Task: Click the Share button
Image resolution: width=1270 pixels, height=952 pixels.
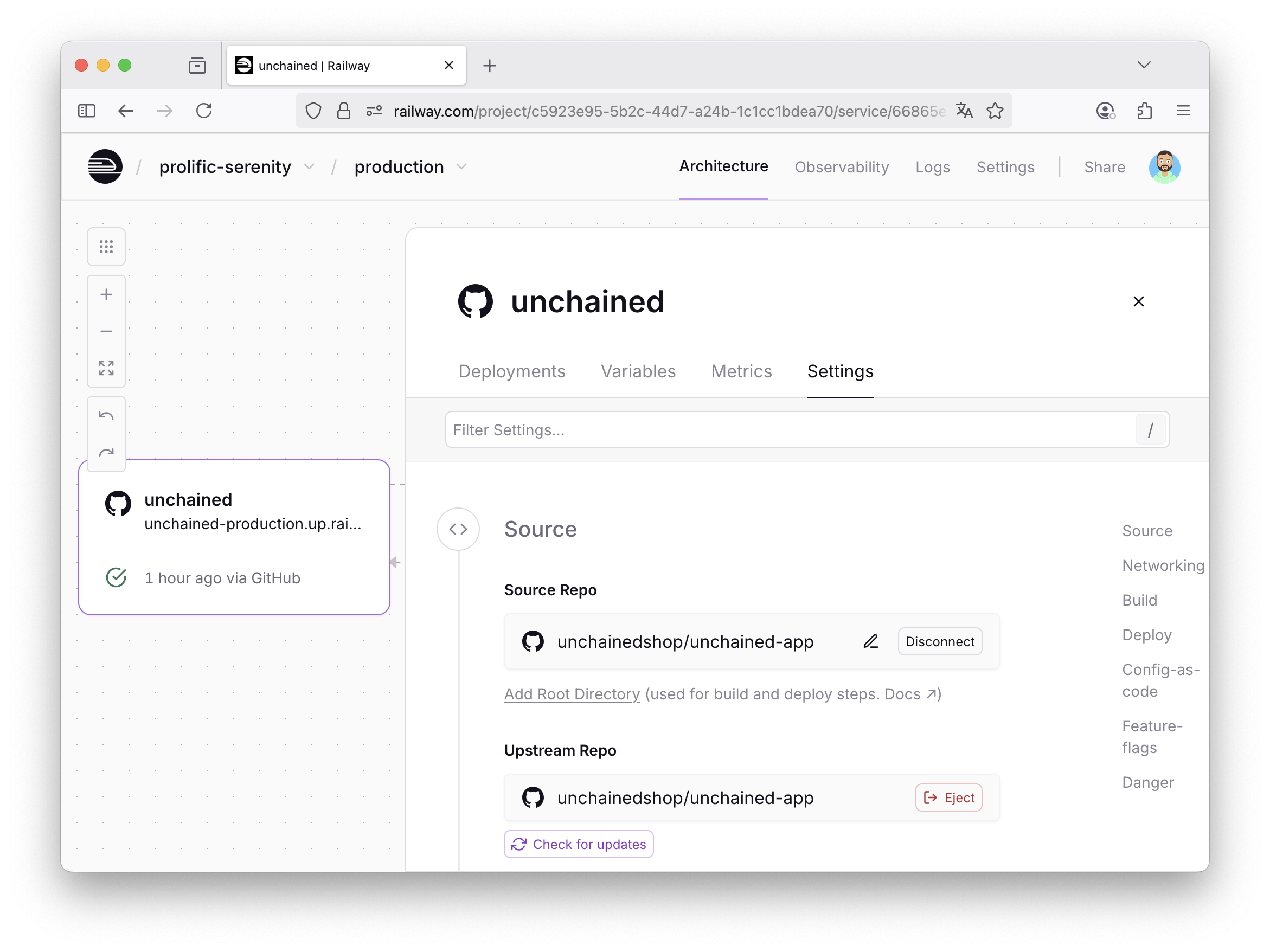Action: 1104,167
